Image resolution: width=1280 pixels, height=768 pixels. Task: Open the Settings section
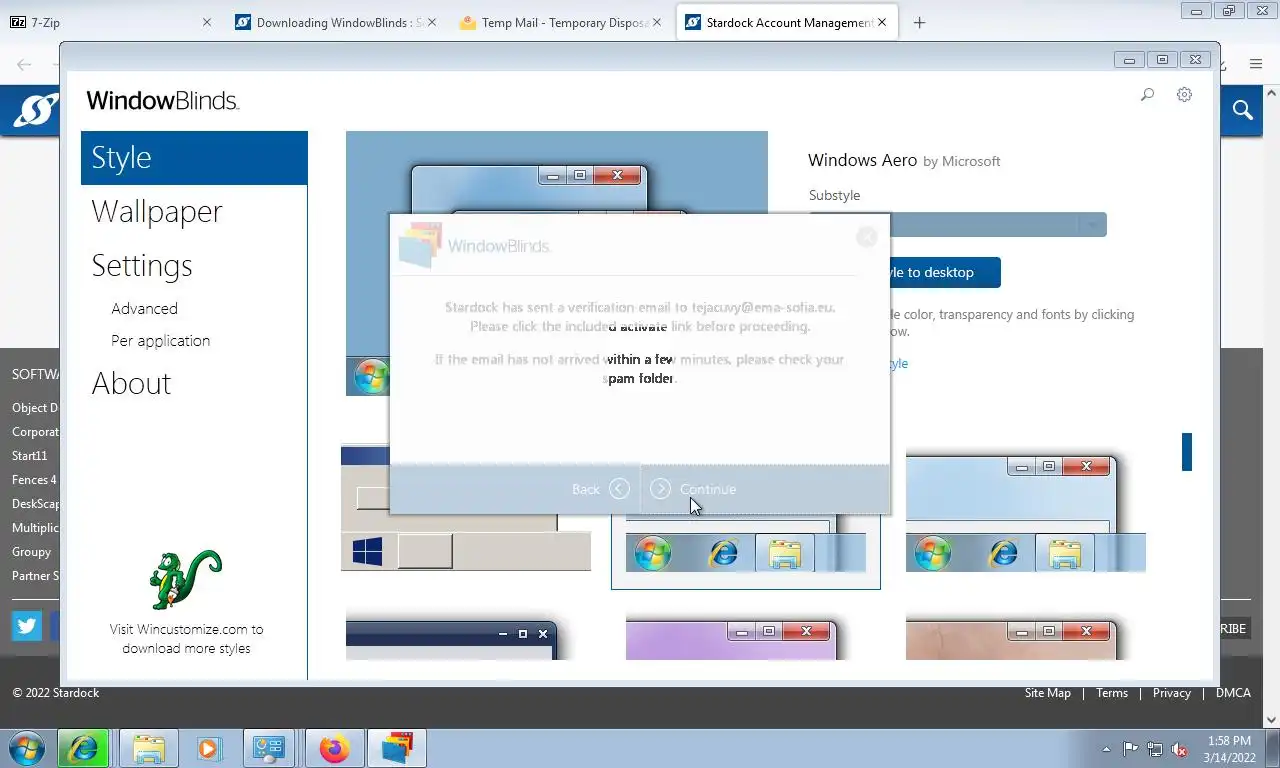click(x=142, y=266)
